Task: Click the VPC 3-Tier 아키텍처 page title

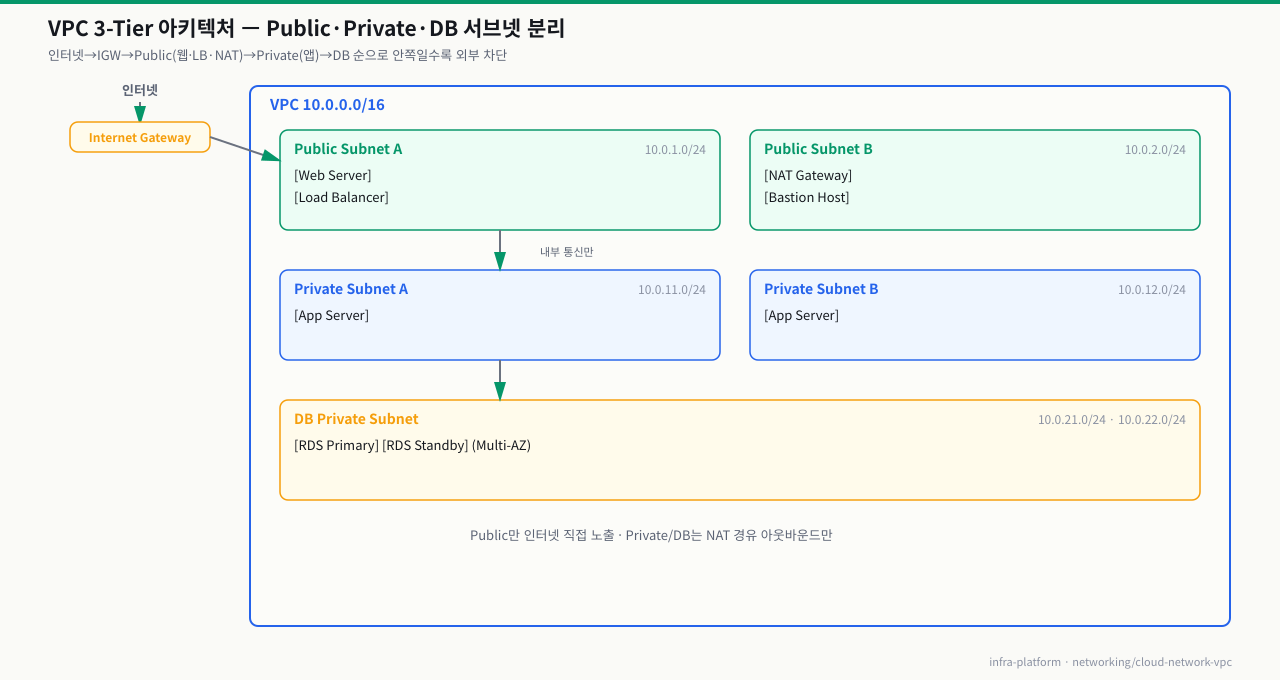Action: click(x=307, y=29)
